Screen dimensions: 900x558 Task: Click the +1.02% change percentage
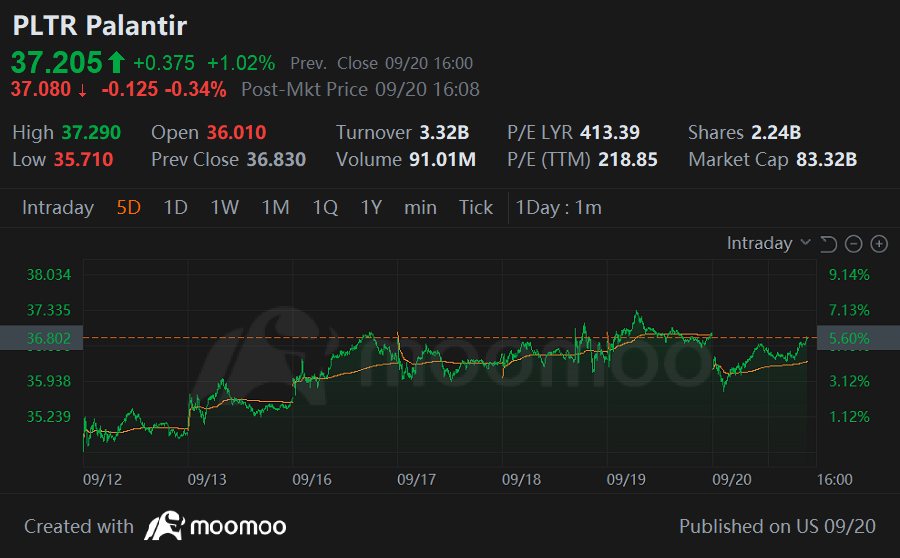[241, 63]
